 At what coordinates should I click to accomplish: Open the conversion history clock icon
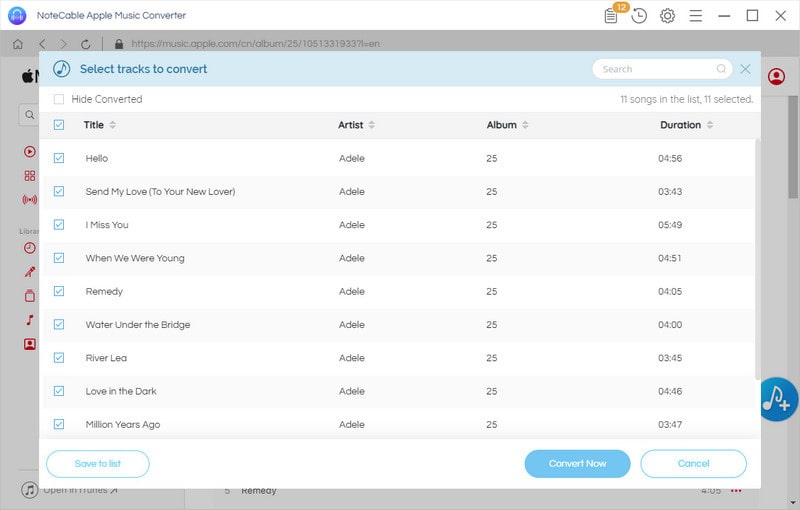(639, 16)
